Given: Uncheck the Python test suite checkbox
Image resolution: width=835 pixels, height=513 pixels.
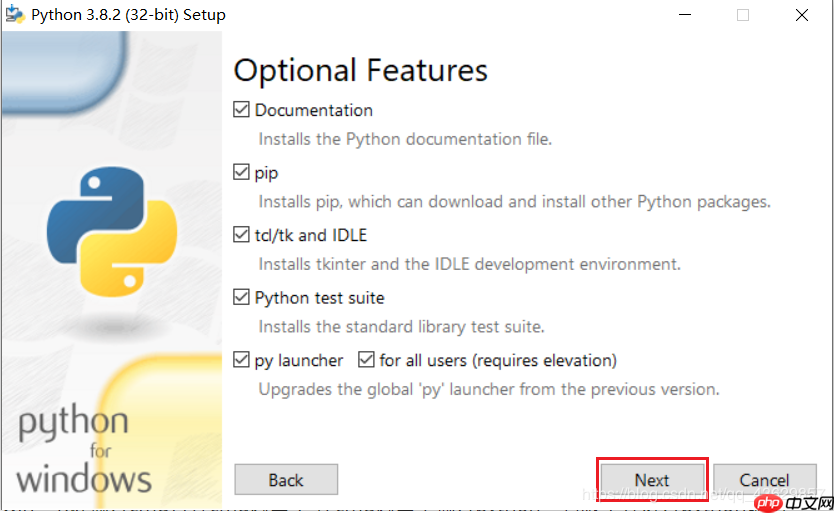Looking at the screenshot, I should click(241, 297).
